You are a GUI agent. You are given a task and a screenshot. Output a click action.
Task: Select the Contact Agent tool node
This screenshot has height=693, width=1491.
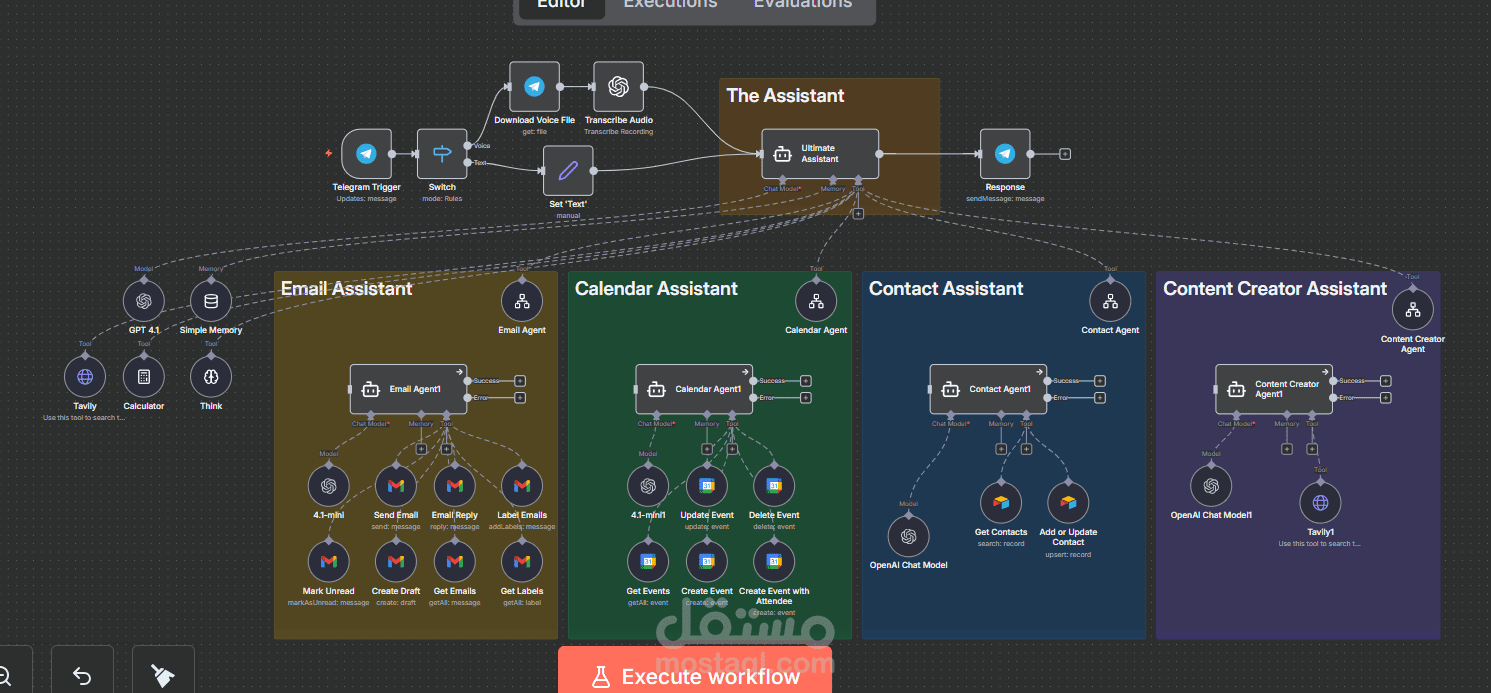[1110, 301]
